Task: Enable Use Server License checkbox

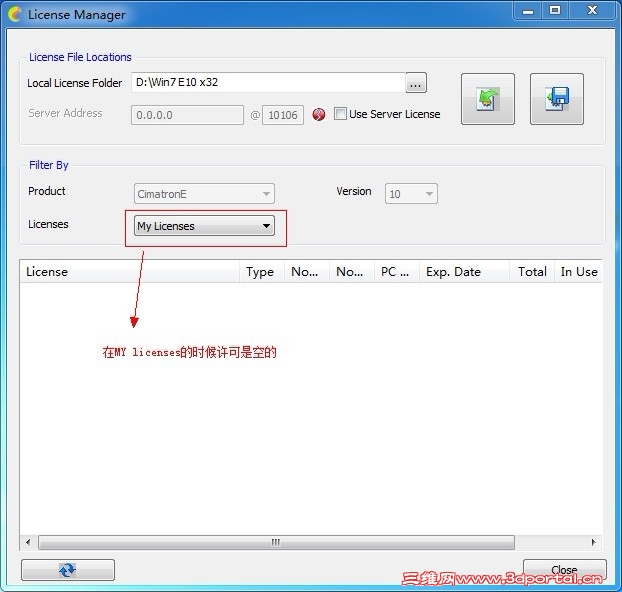Action: [340, 114]
